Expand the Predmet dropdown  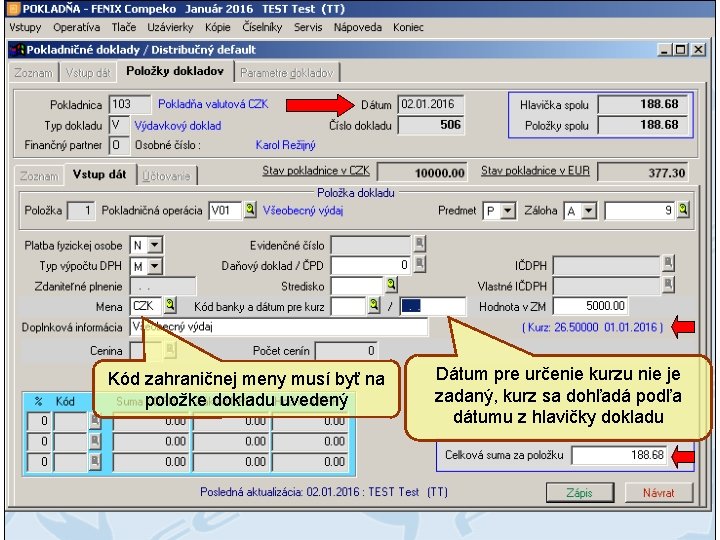point(507,211)
